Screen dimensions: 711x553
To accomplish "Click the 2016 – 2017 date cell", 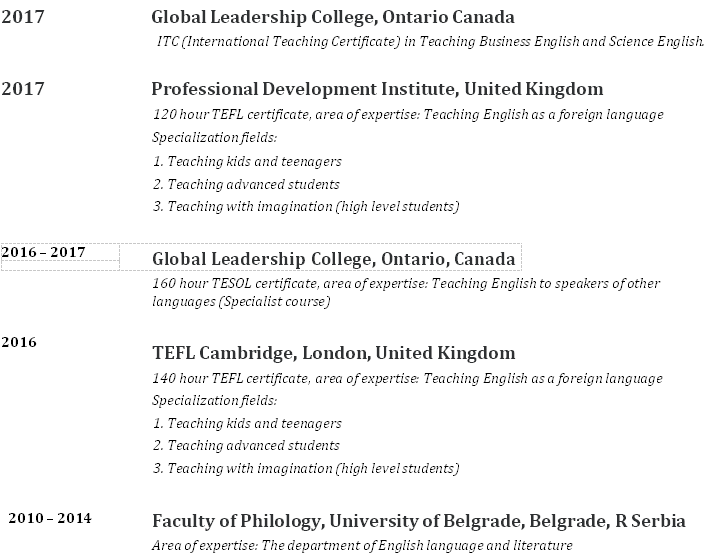I will click(60, 257).
